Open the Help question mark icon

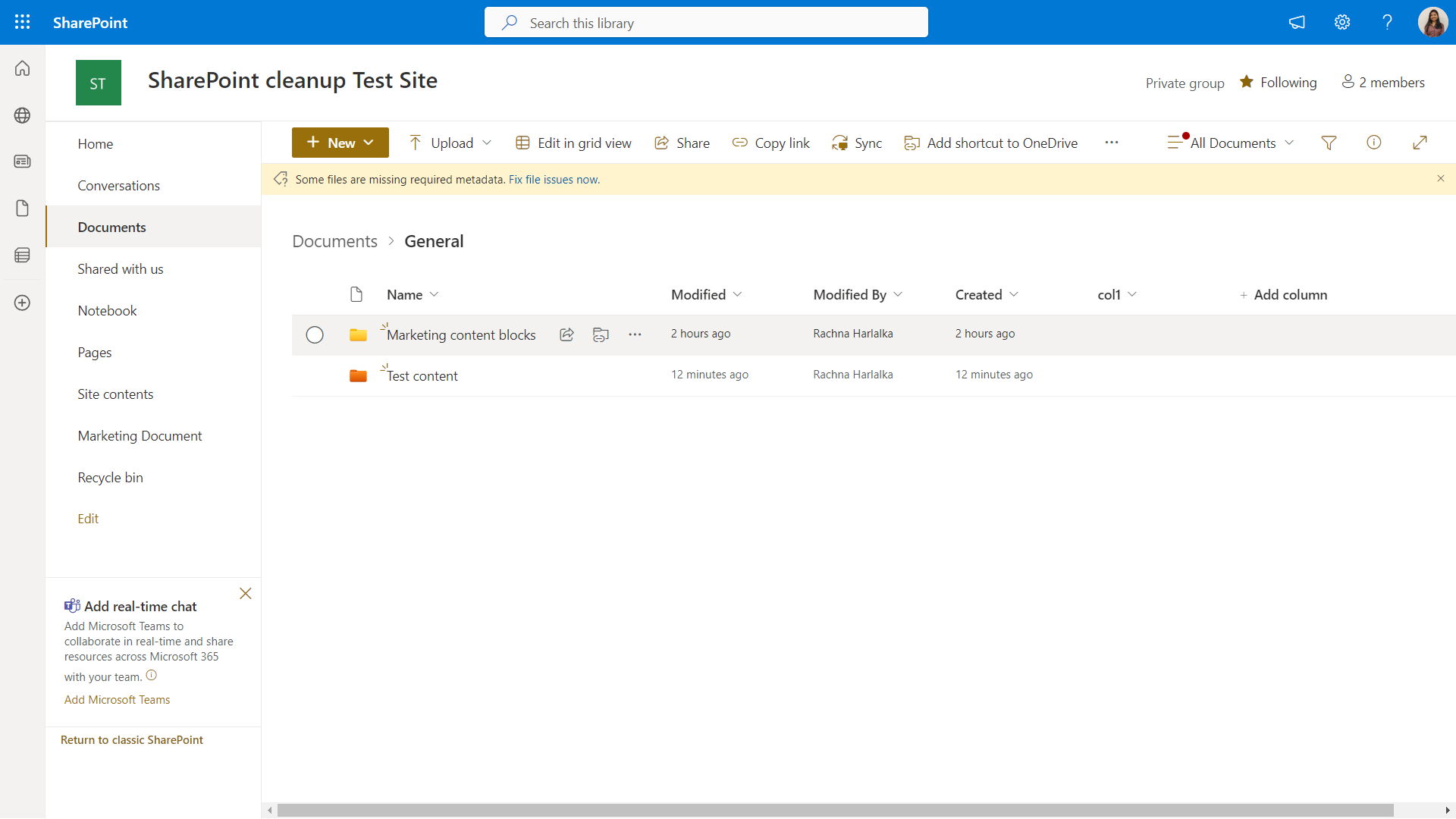coord(1387,22)
